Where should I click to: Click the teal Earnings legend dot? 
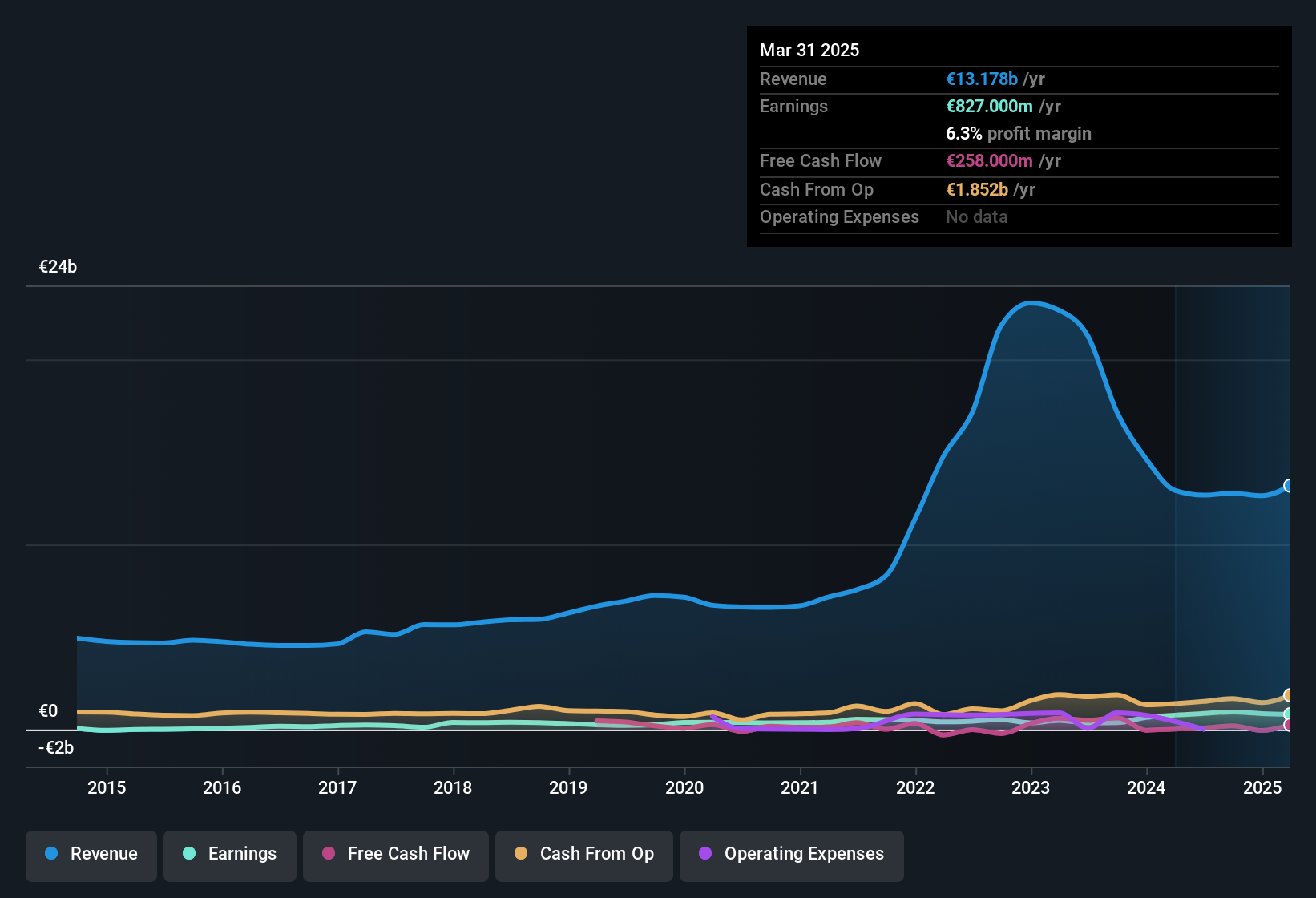tap(189, 854)
